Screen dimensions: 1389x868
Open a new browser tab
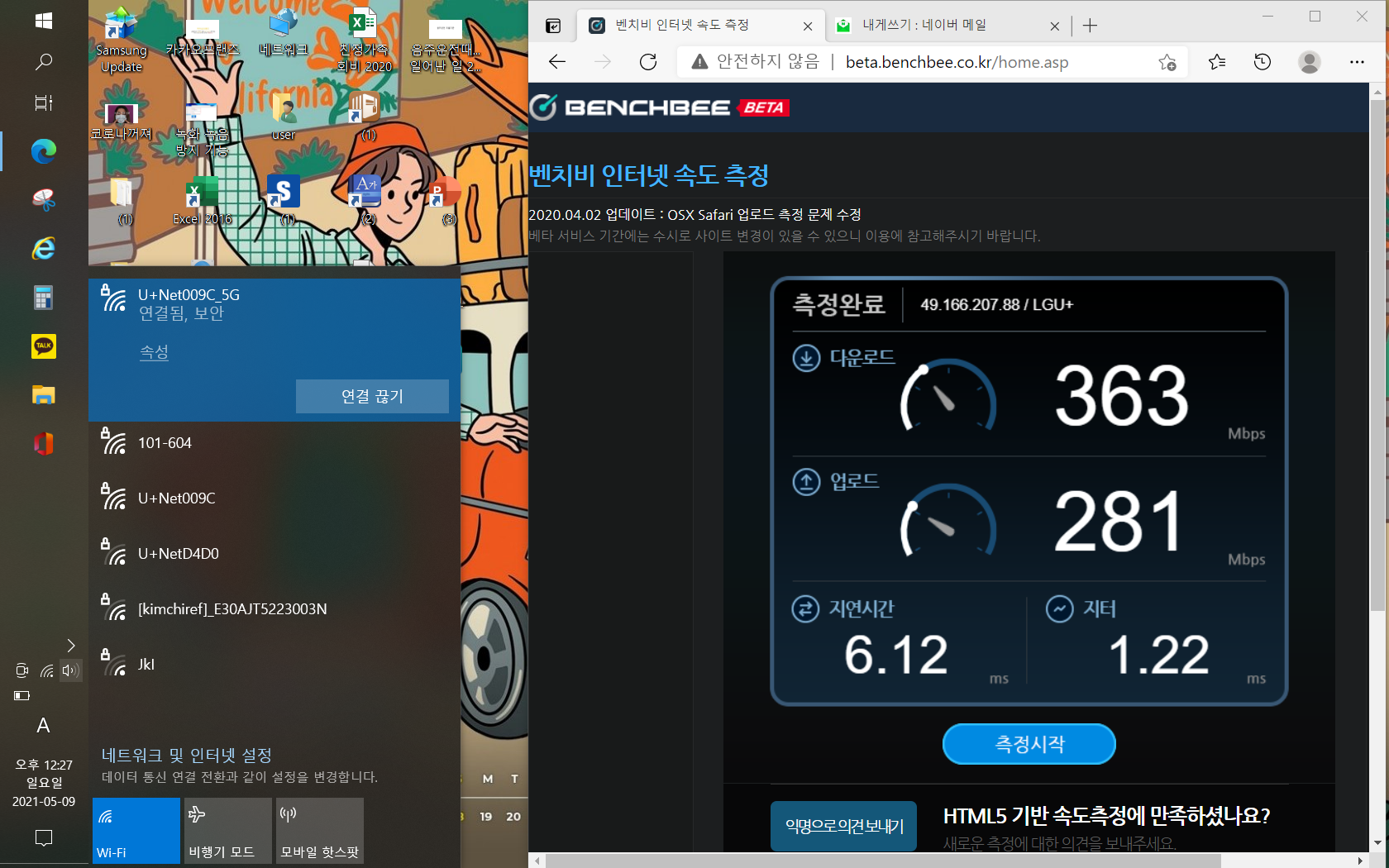click(1090, 26)
